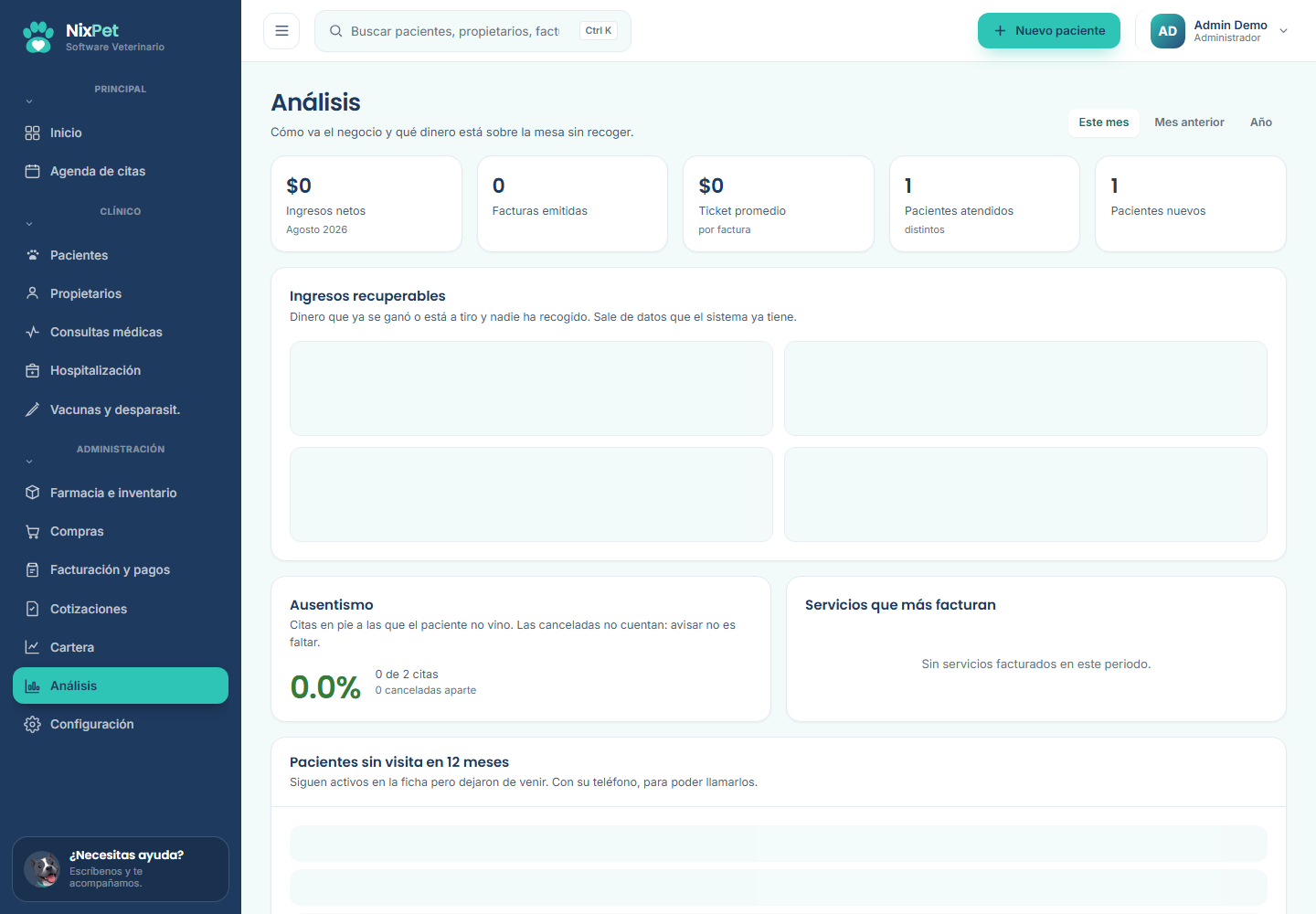Click the Ctrl K shortcut badge
The height and width of the screenshot is (914, 1316).
(599, 31)
